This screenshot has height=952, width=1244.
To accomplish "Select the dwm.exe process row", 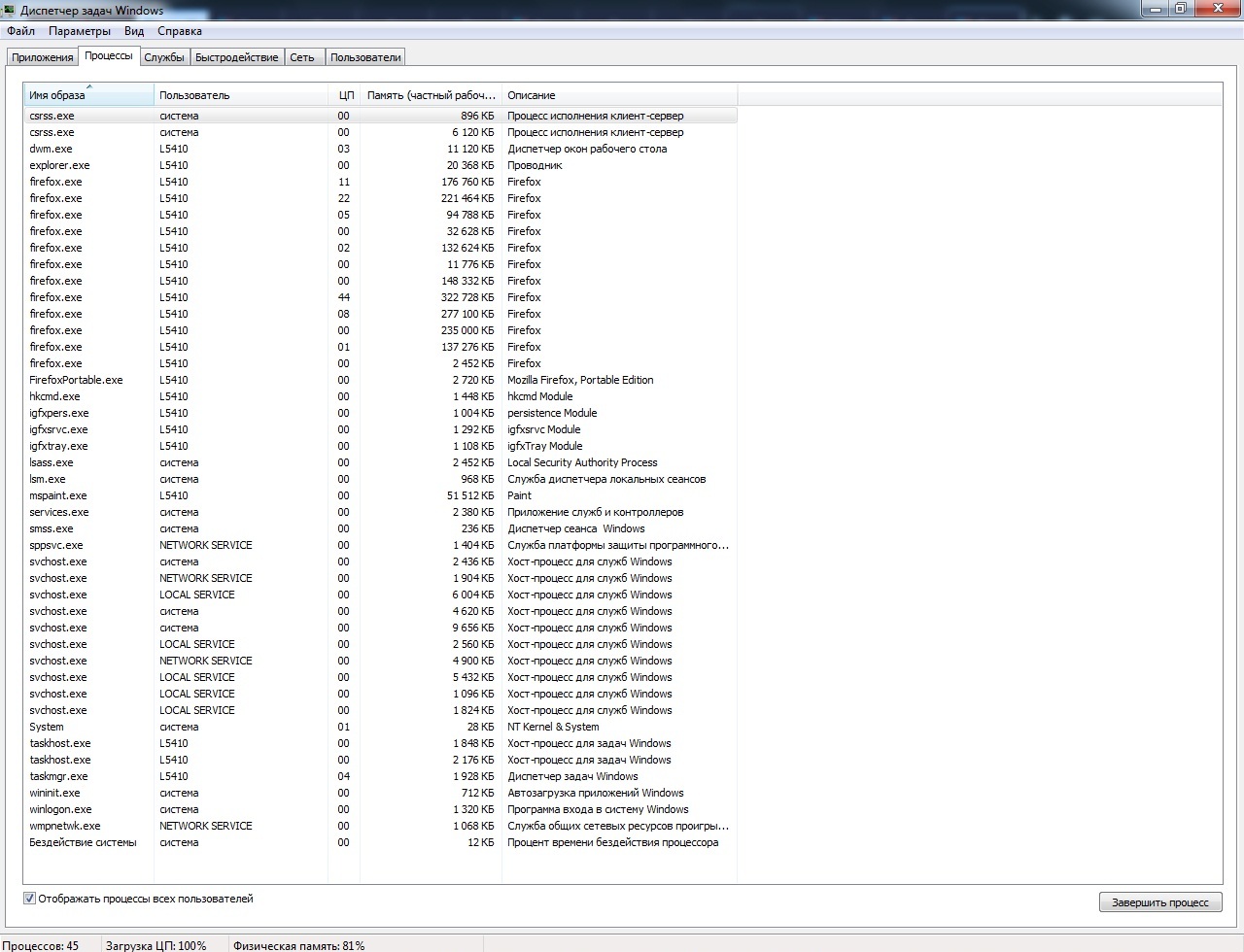I will (x=380, y=149).
